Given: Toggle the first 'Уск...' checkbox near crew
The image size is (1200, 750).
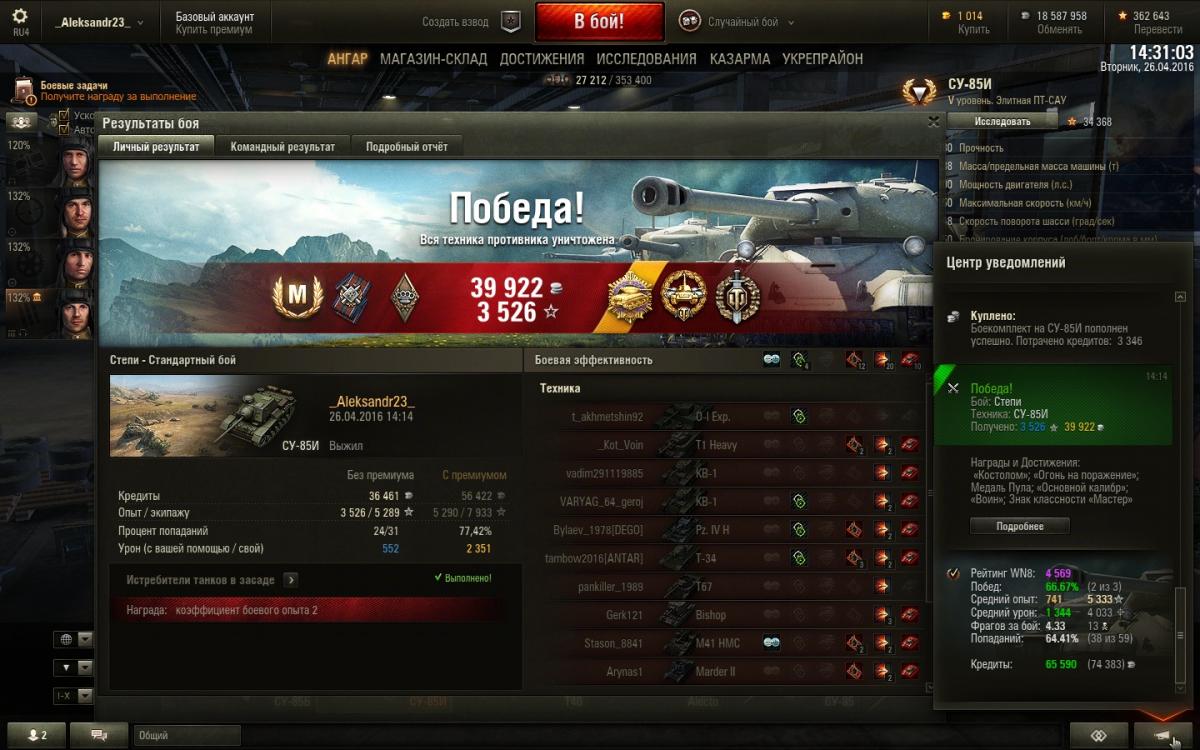Looking at the screenshot, I should click(x=64, y=116).
